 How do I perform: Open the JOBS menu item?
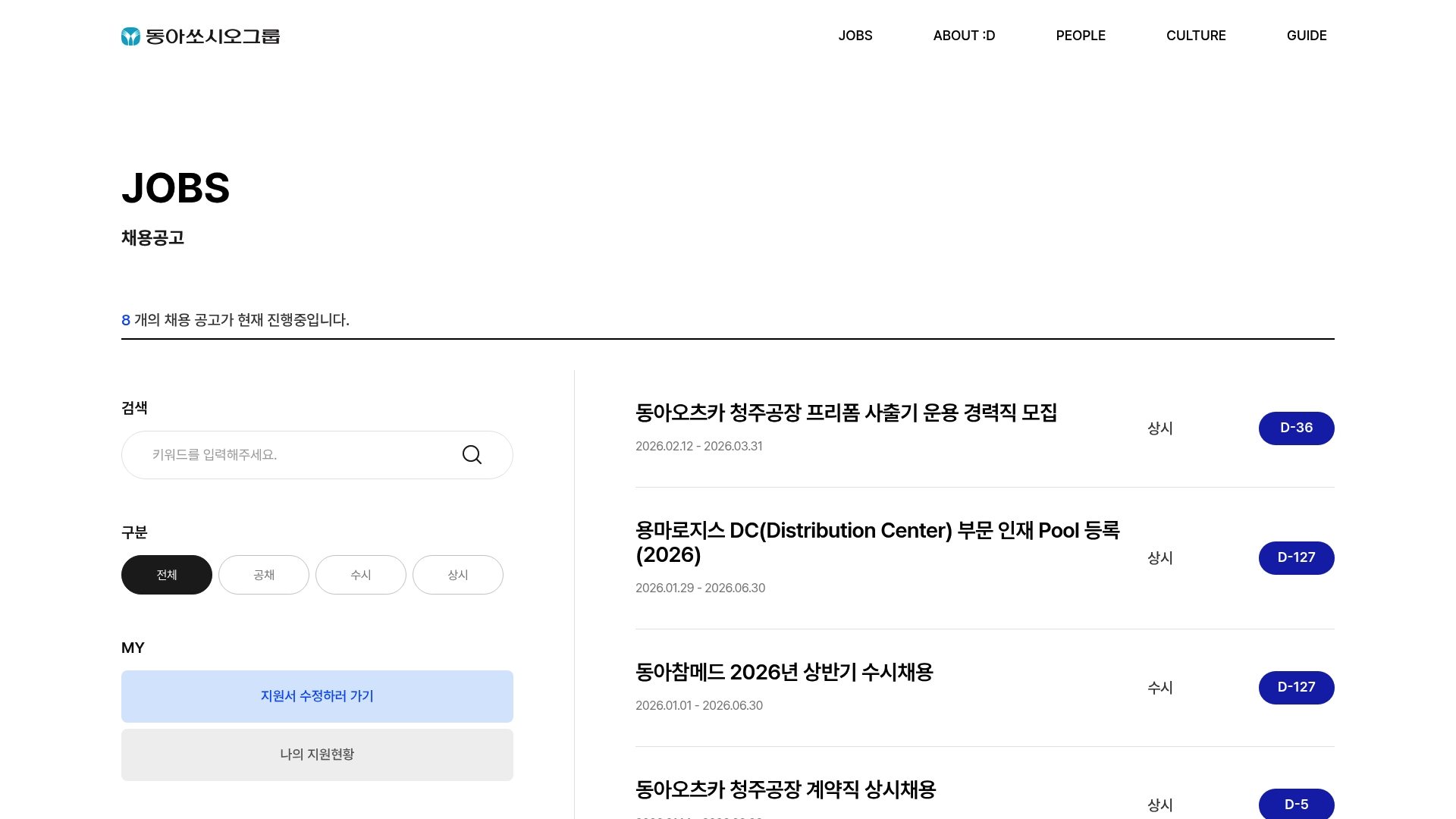(855, 35)
